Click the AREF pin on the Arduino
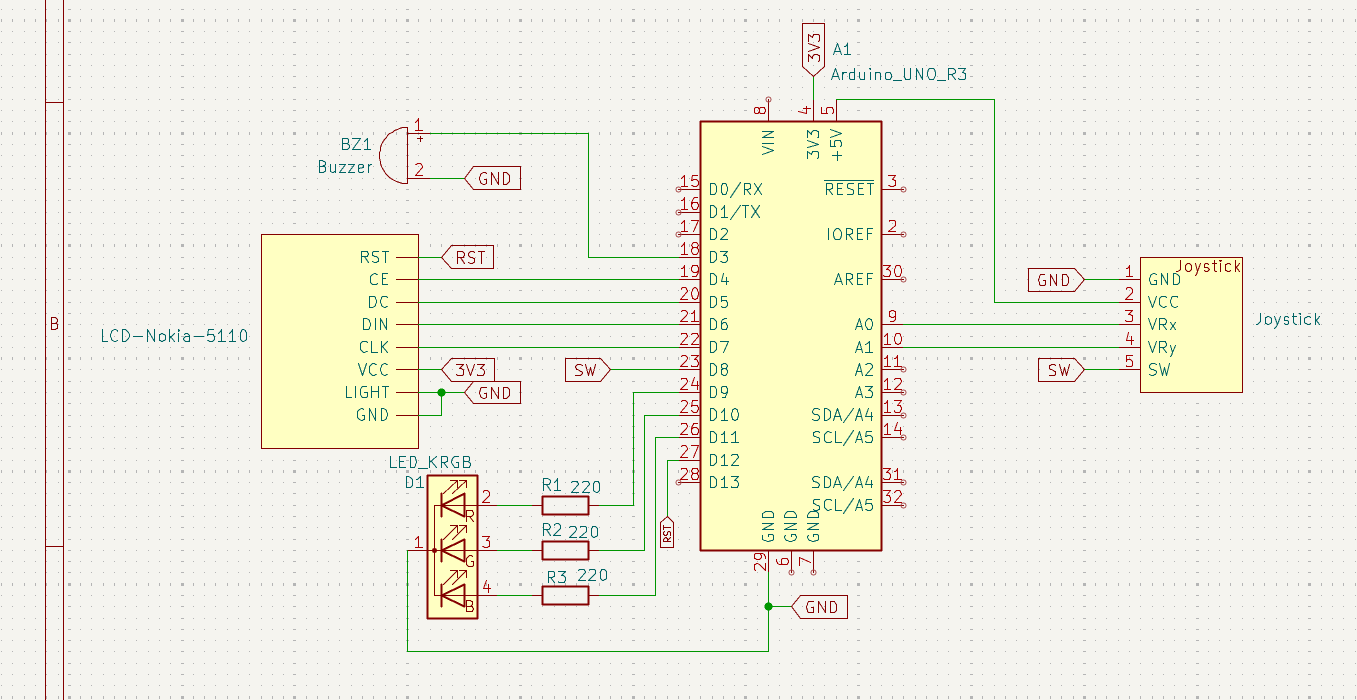 point(852,279)
